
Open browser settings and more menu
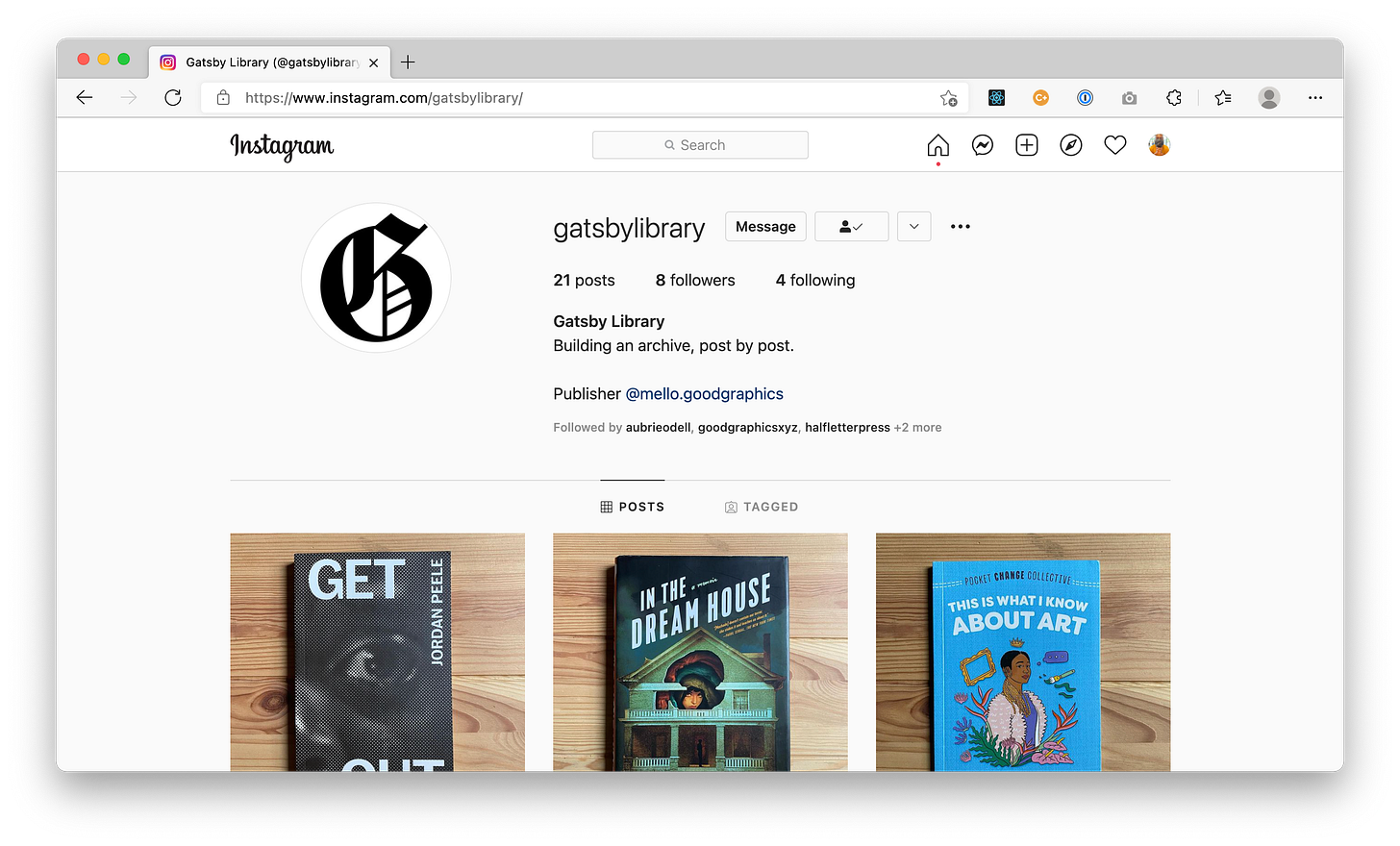pyautogui.click(x=1315, y=98)
